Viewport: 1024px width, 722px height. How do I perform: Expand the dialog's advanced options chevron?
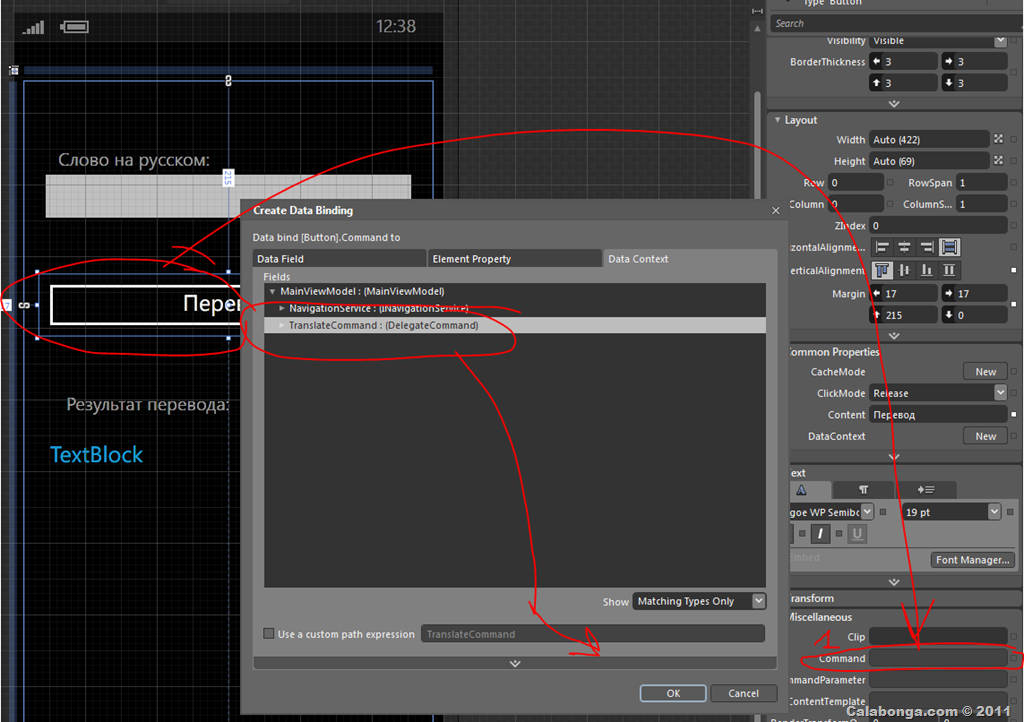click(515, 663)
